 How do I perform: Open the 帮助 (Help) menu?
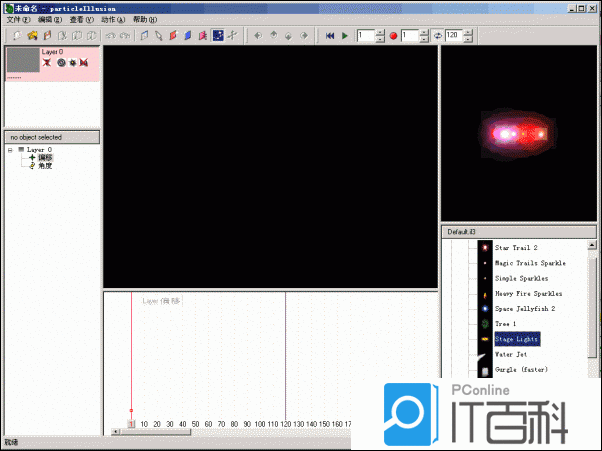pos(144,19)
